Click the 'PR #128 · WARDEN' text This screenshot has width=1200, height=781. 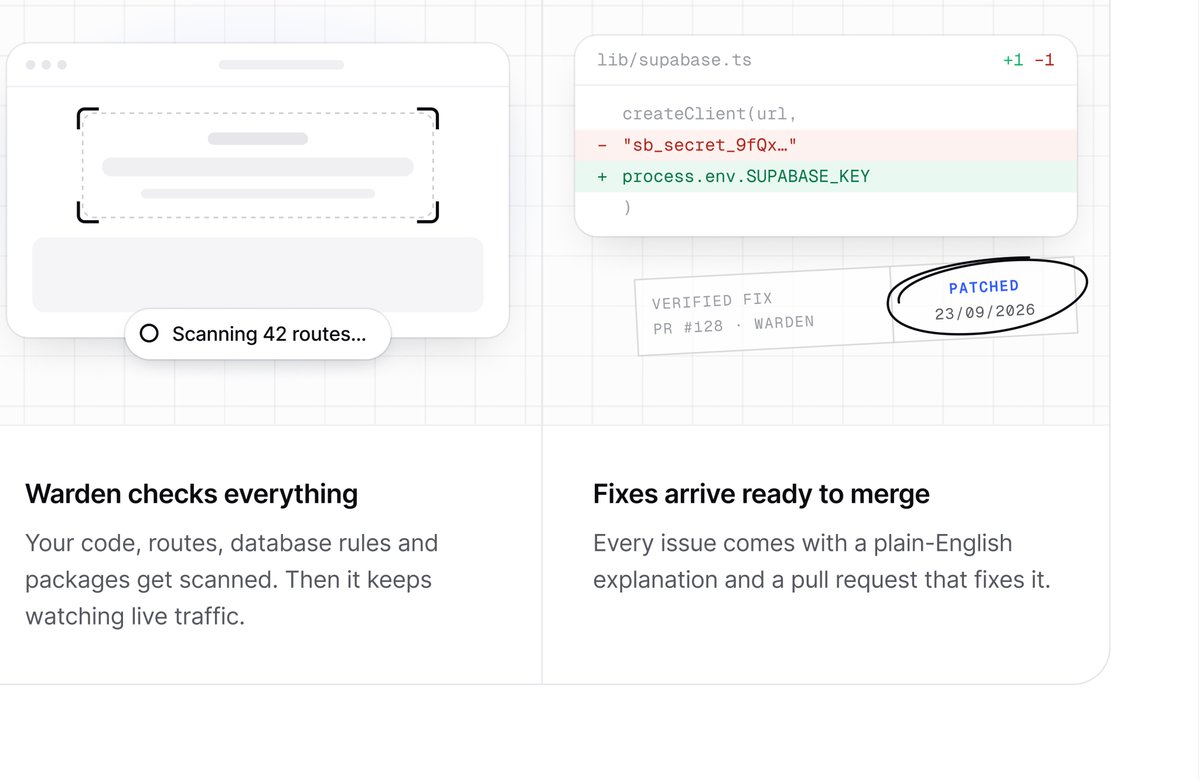coord(733,324)
